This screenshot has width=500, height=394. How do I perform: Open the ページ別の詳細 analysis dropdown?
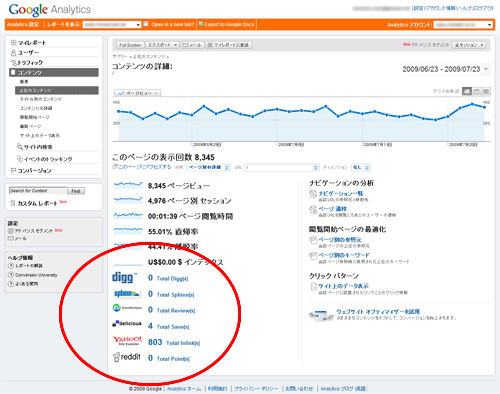point(208,167)
